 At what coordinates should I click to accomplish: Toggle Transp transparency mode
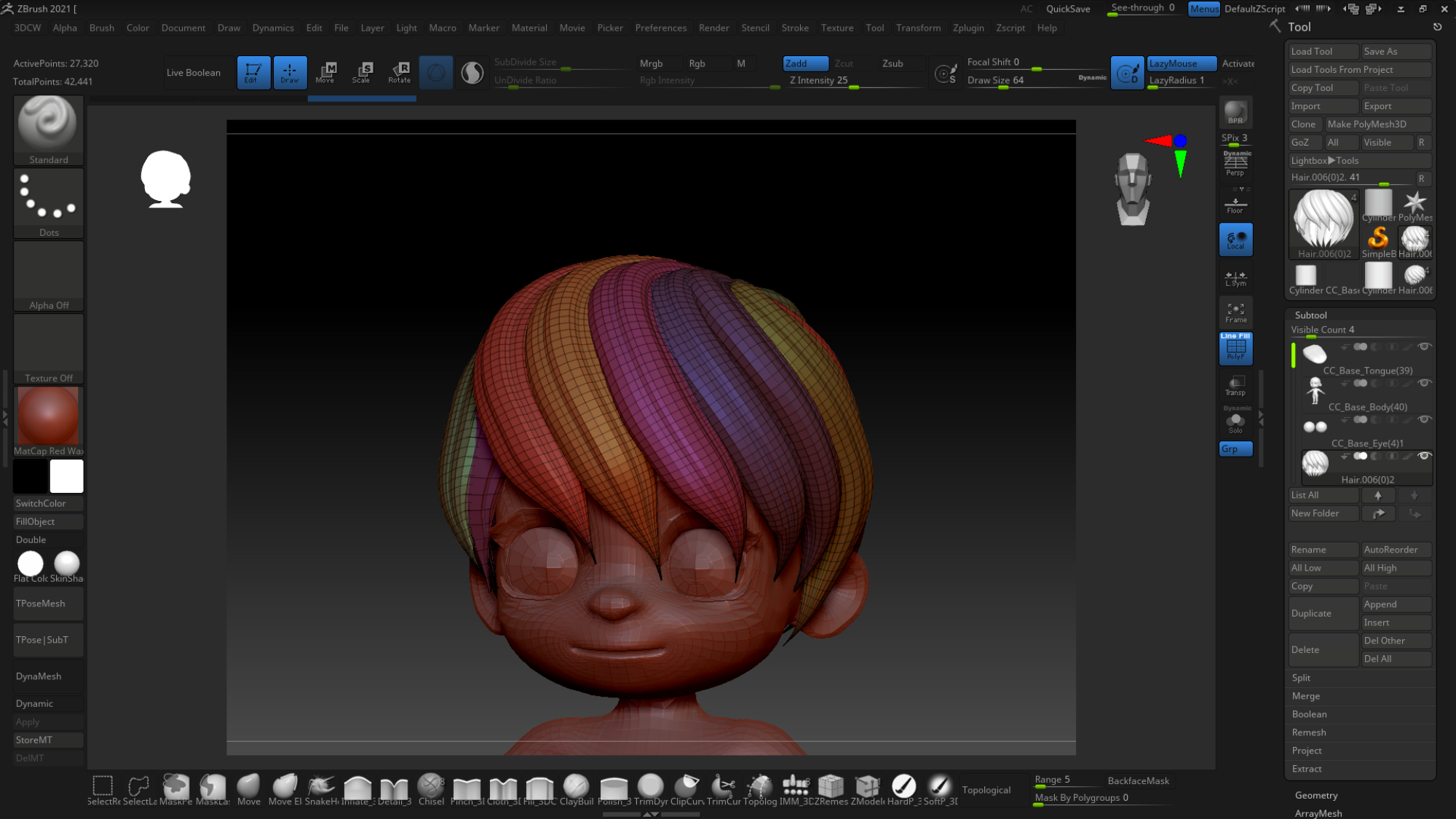1235,386
